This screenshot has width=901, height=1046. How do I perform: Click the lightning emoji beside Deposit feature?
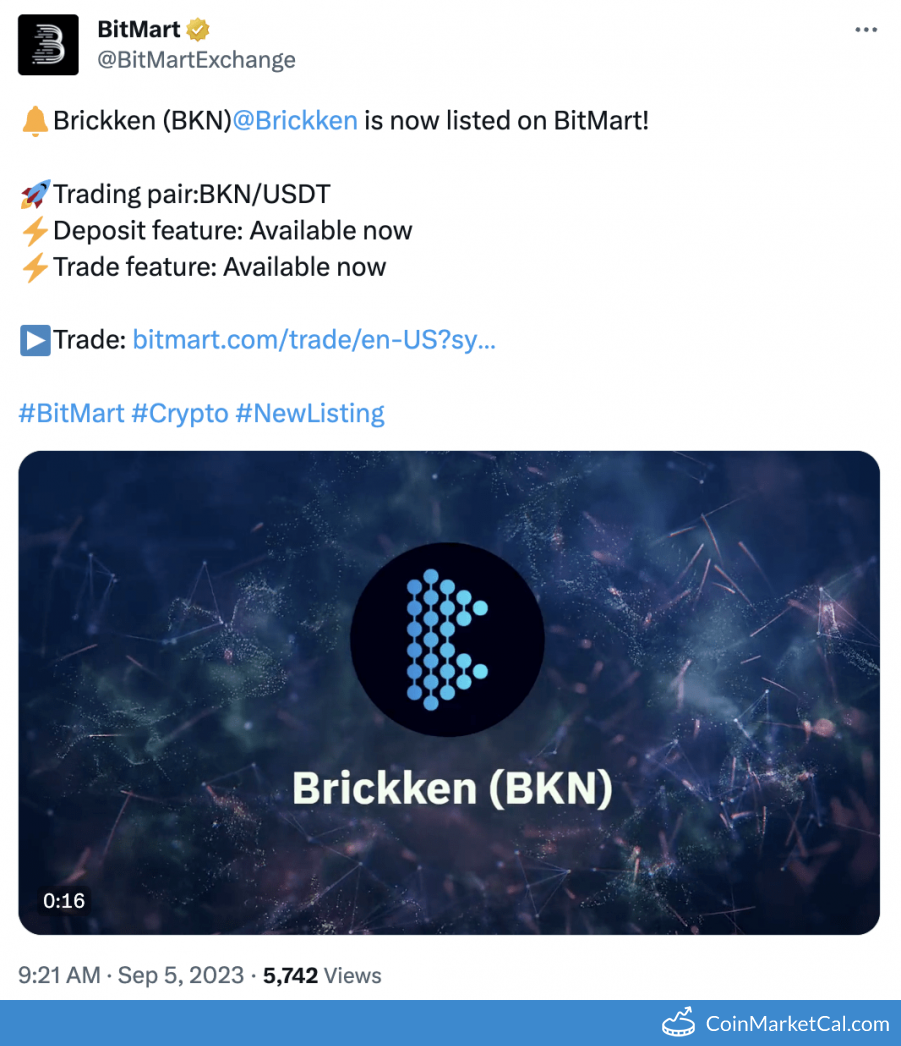click(34, 231)
